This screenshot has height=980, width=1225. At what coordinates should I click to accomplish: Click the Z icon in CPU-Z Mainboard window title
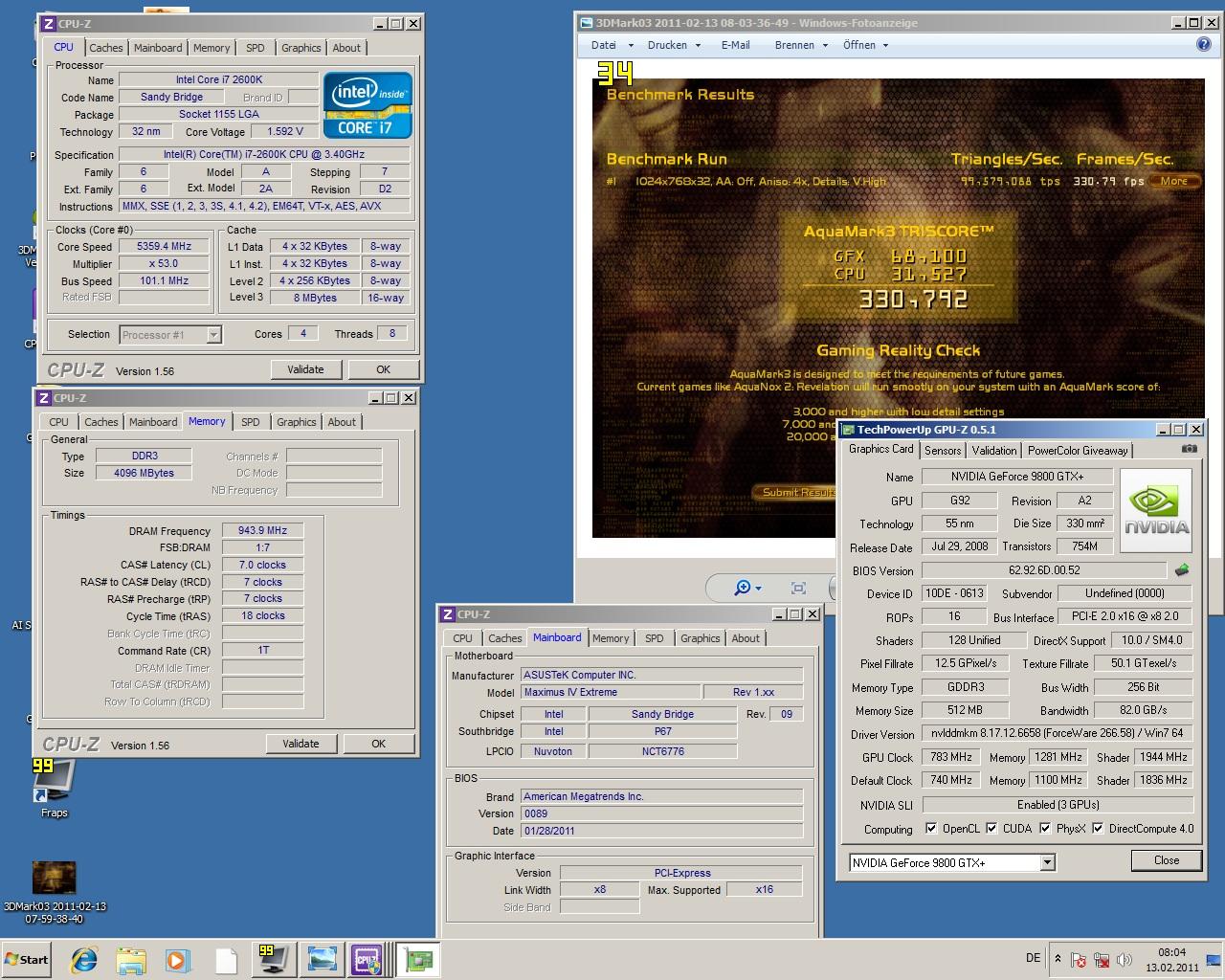point(447,614)
